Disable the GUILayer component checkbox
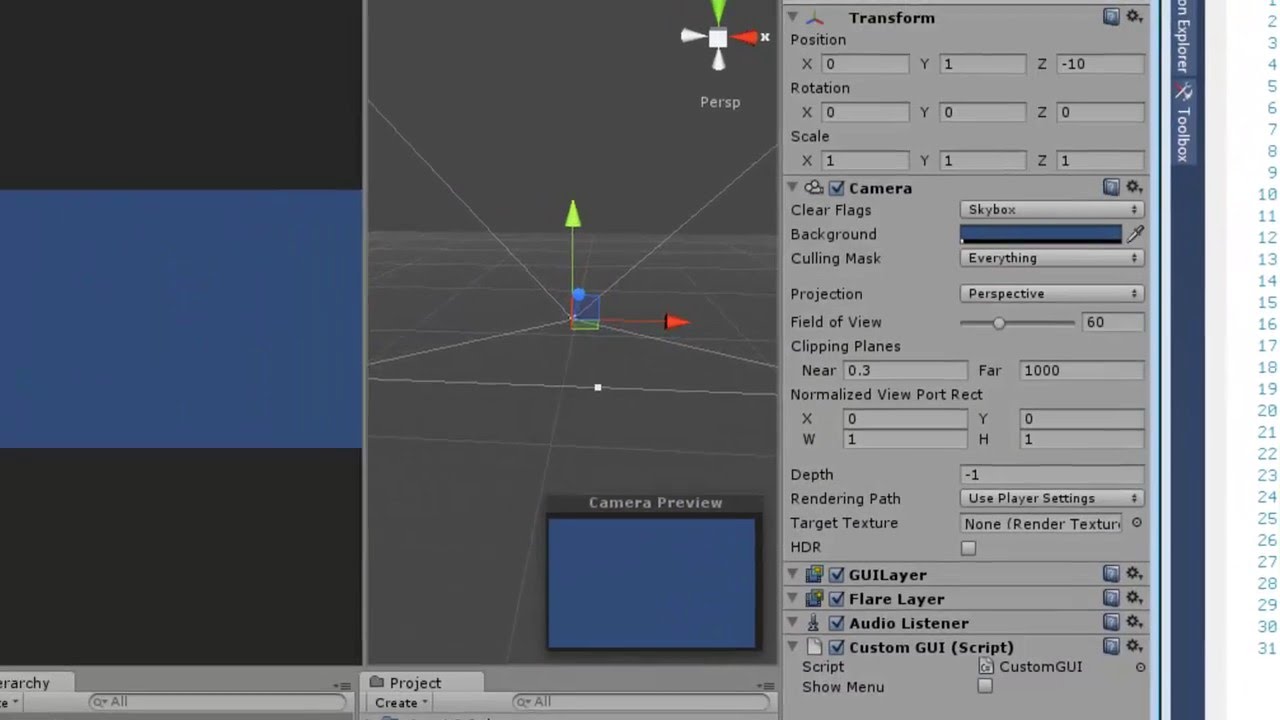The height and width of the screenshot is (720, 1280). (837, 575)
